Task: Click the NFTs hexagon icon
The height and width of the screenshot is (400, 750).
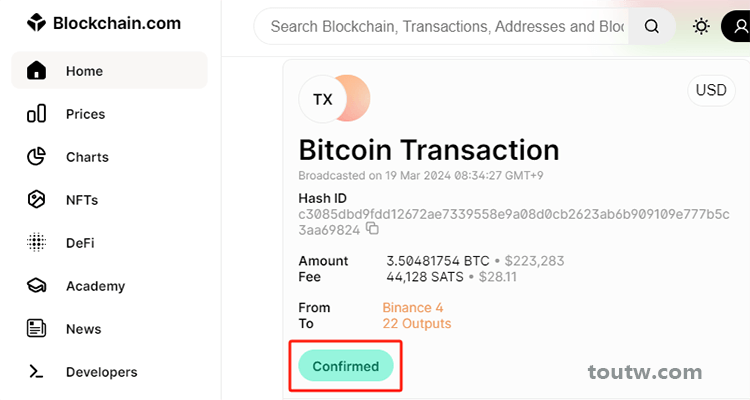Action: (36, 200)
